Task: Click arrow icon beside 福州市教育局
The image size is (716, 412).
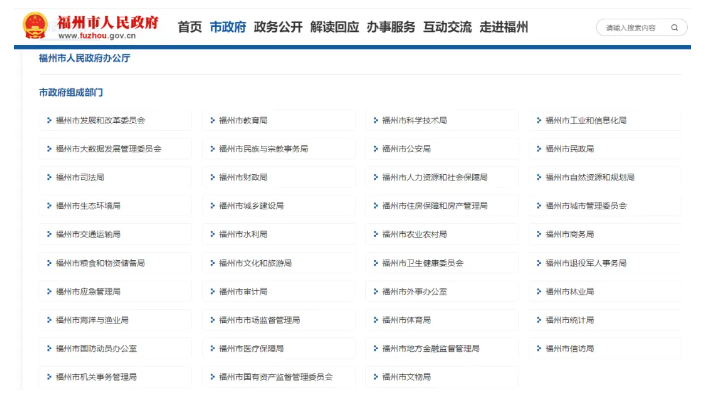Action: [212, 121]
